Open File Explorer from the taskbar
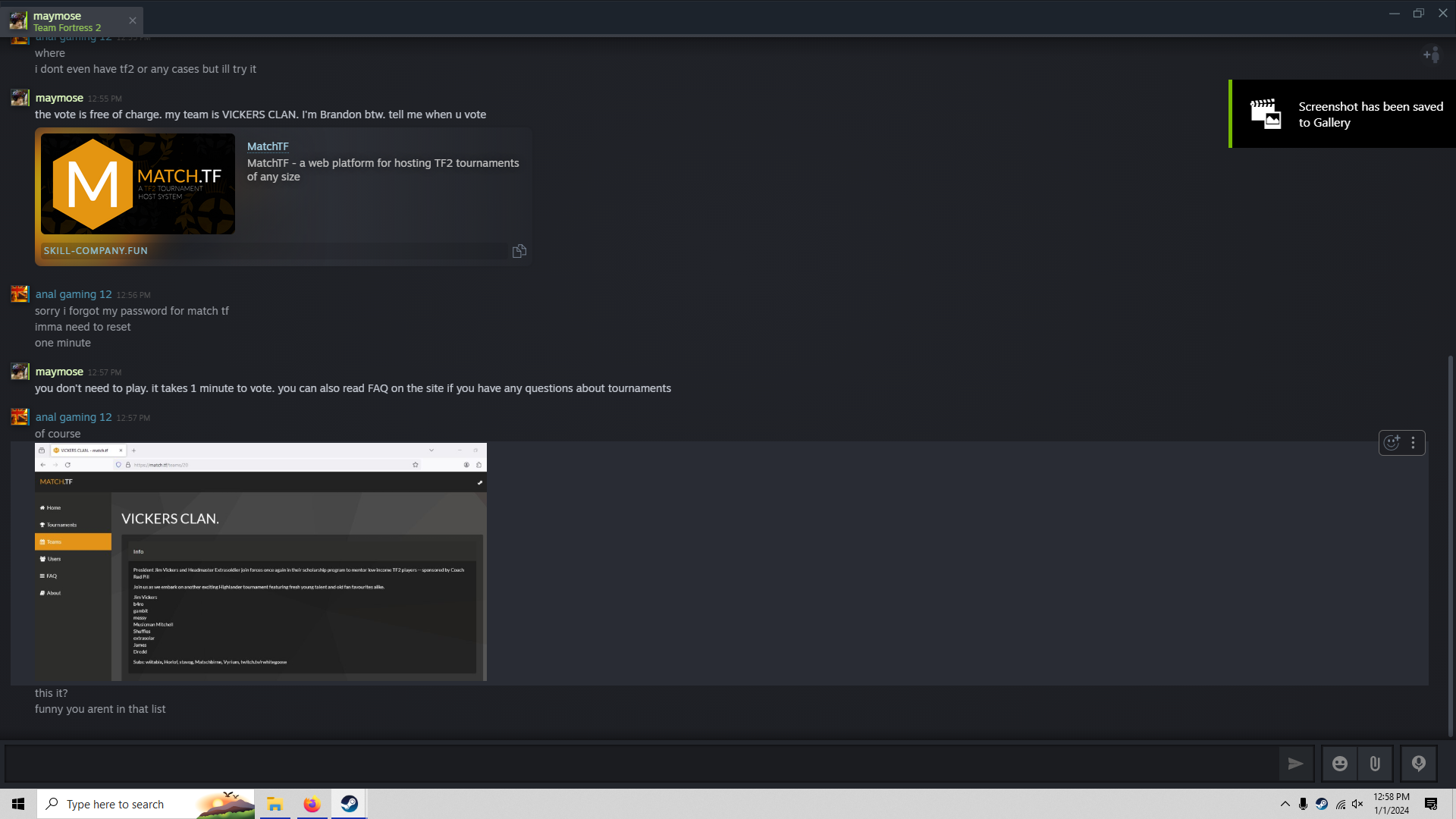The width and height of the screenshot is (1456, 819). [275, 803]
